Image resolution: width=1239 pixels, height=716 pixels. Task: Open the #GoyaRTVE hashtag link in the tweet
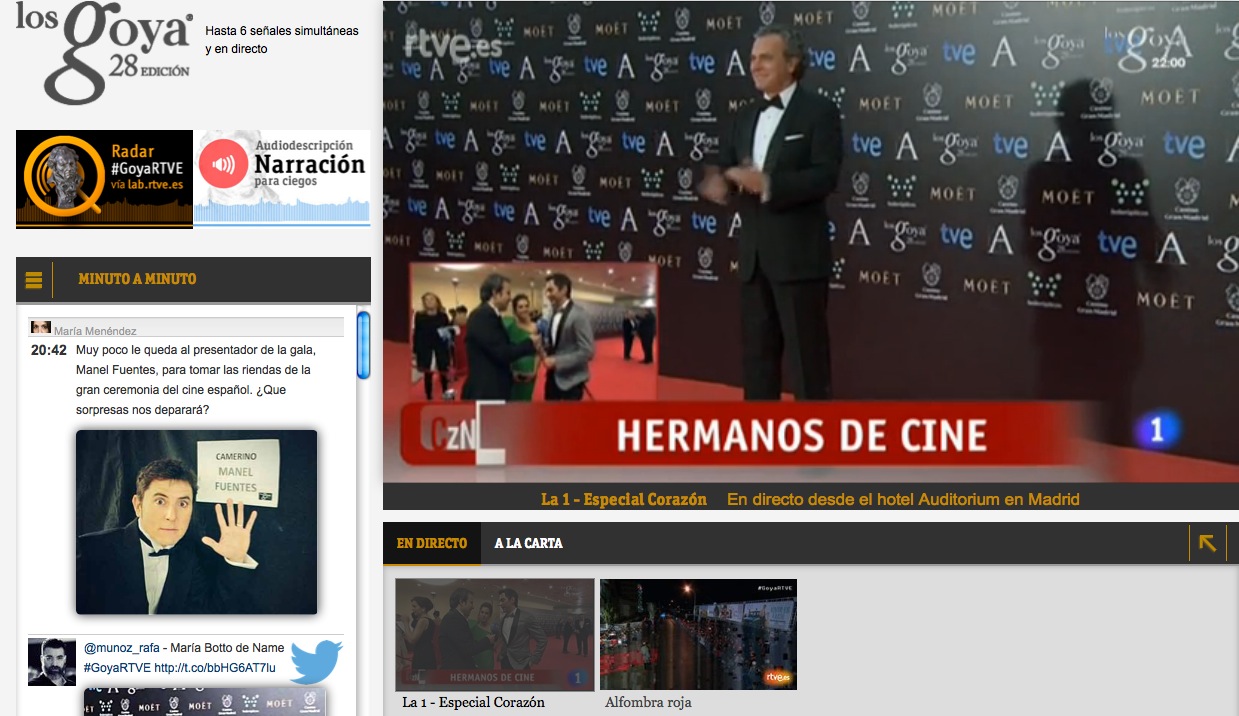pyautogui.click(x=117, y=668)
